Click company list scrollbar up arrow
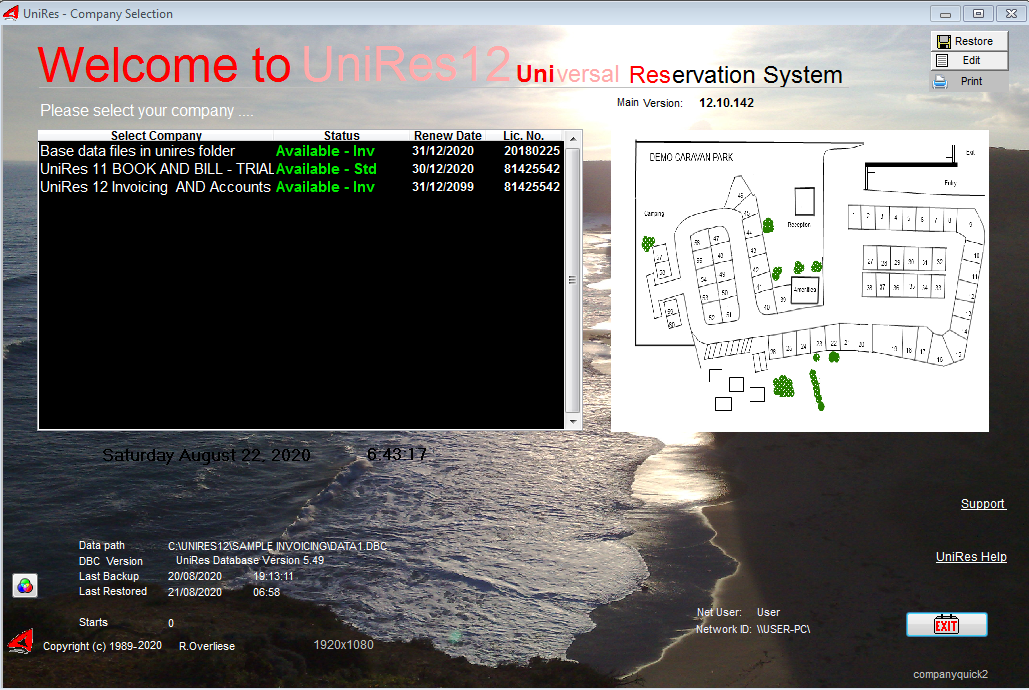Viewport: 1029px width, 690px height. [x=573, y=139]
